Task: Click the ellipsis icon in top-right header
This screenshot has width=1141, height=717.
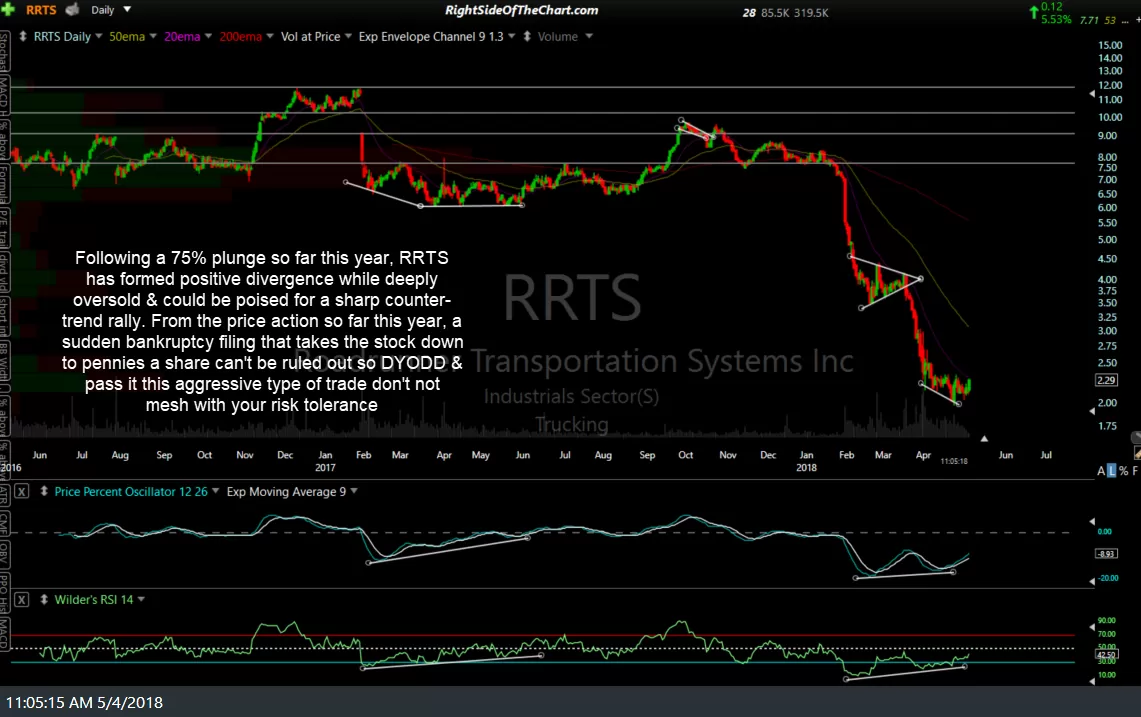Action: pyautogui.click(x=1126, y=20)
